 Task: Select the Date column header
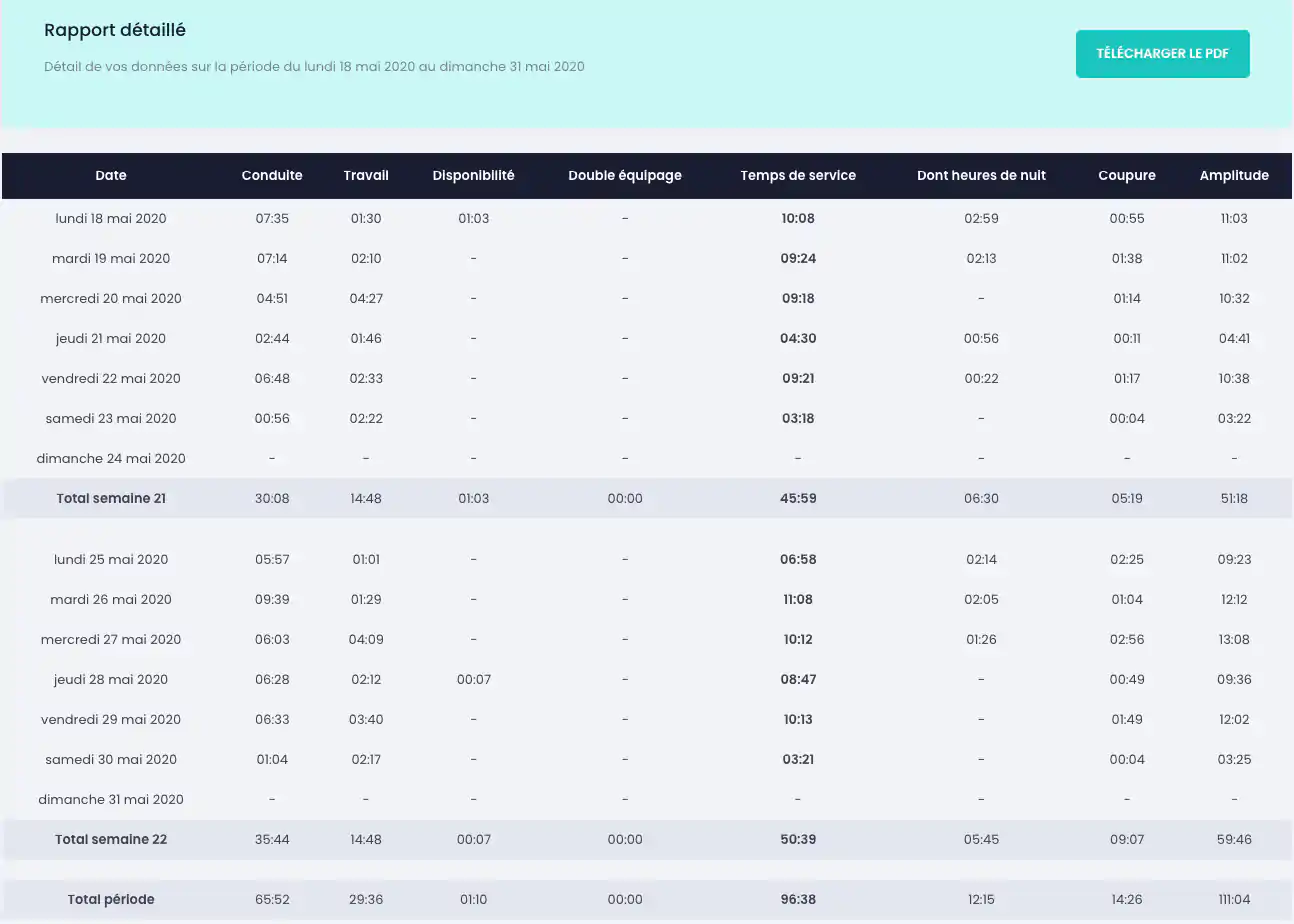pyautogui.click(x=111, y=175)
